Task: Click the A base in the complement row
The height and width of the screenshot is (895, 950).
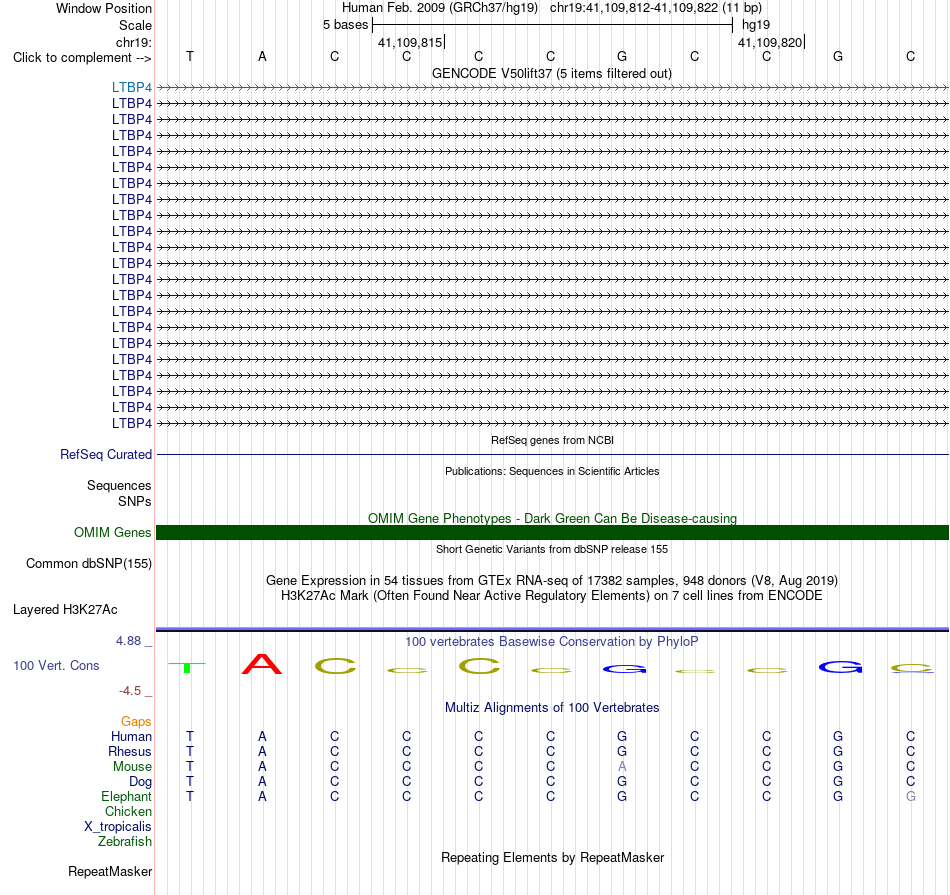Action: click(x=262, y=56)
